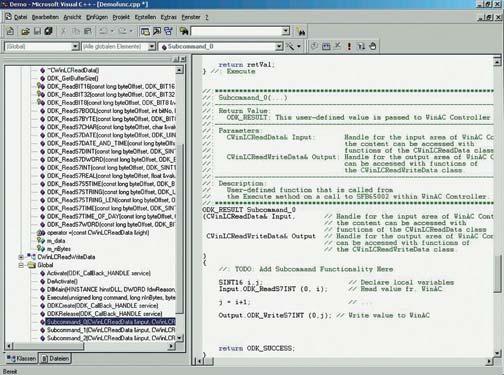Open the Projekt menu
This screenshot has height=375, width=504.
point(121,17)
